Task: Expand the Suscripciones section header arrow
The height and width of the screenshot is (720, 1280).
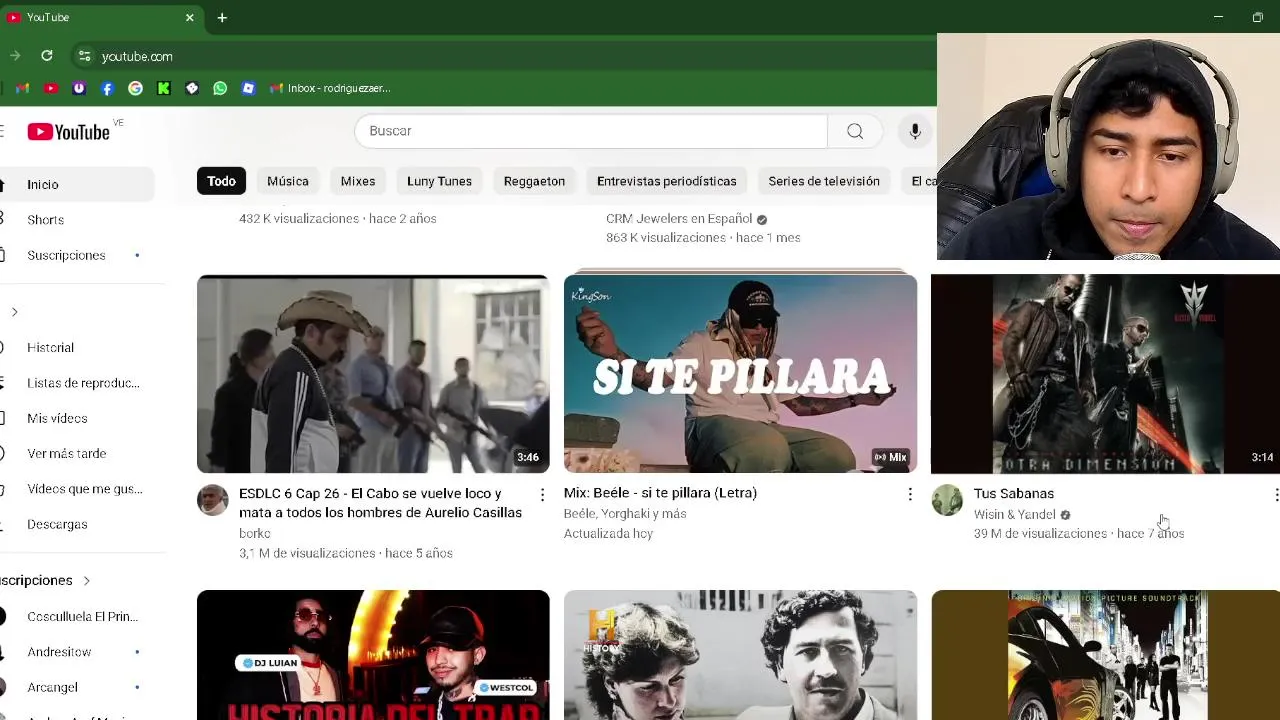Action: (x=86, y=580)
